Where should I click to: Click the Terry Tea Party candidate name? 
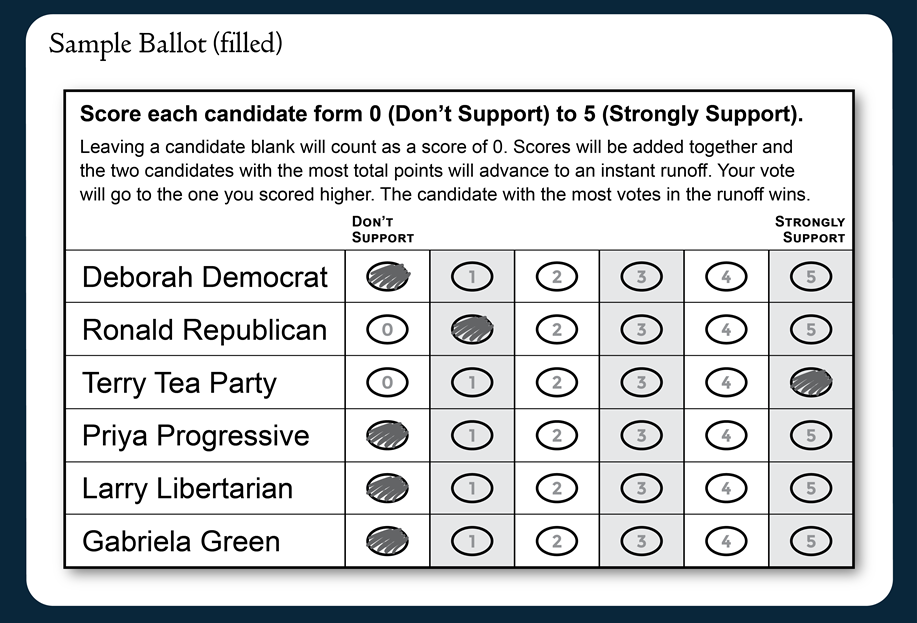179,384
